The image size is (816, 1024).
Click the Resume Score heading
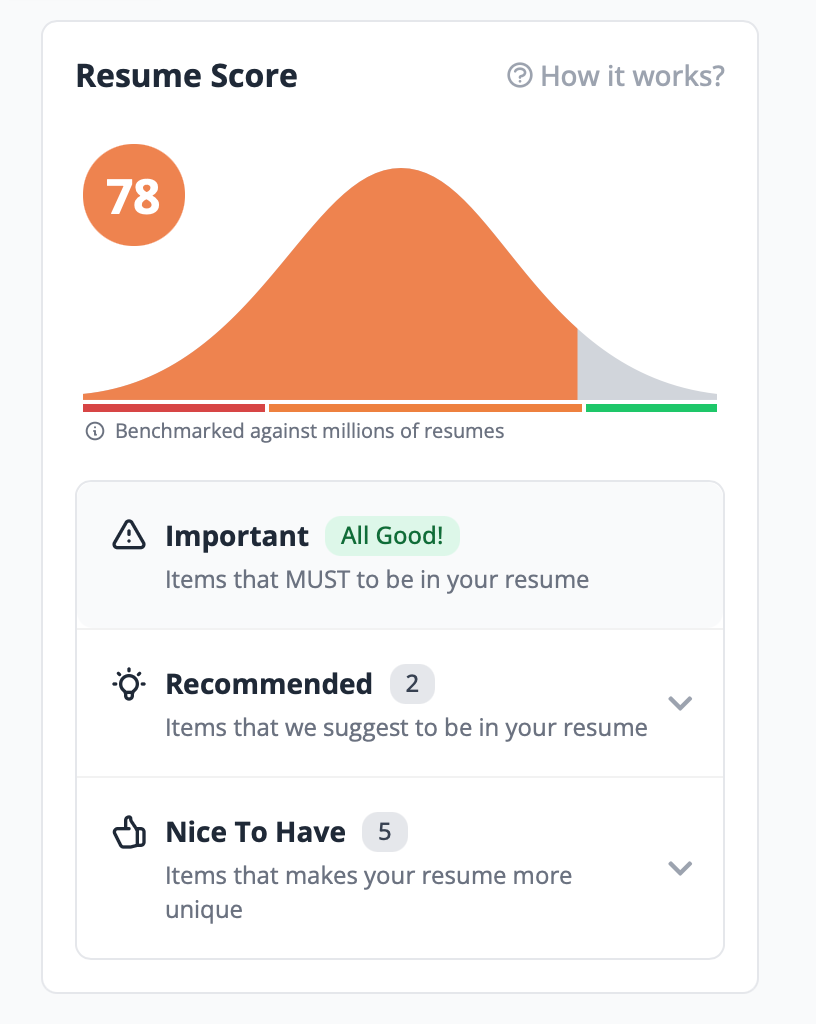click(186, 76)
